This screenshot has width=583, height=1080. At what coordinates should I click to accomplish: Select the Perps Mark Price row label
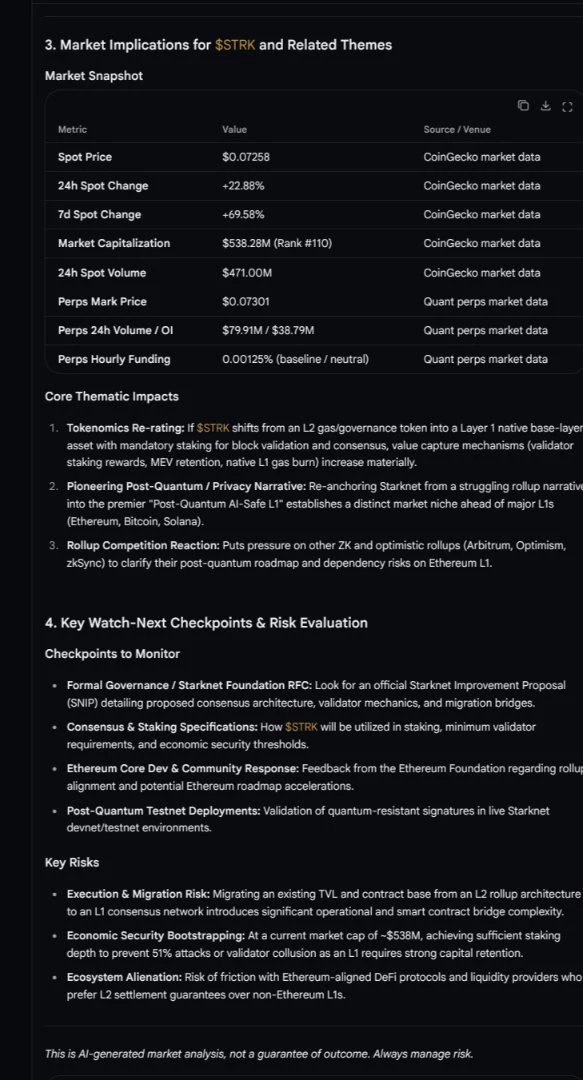pos(102,302)
